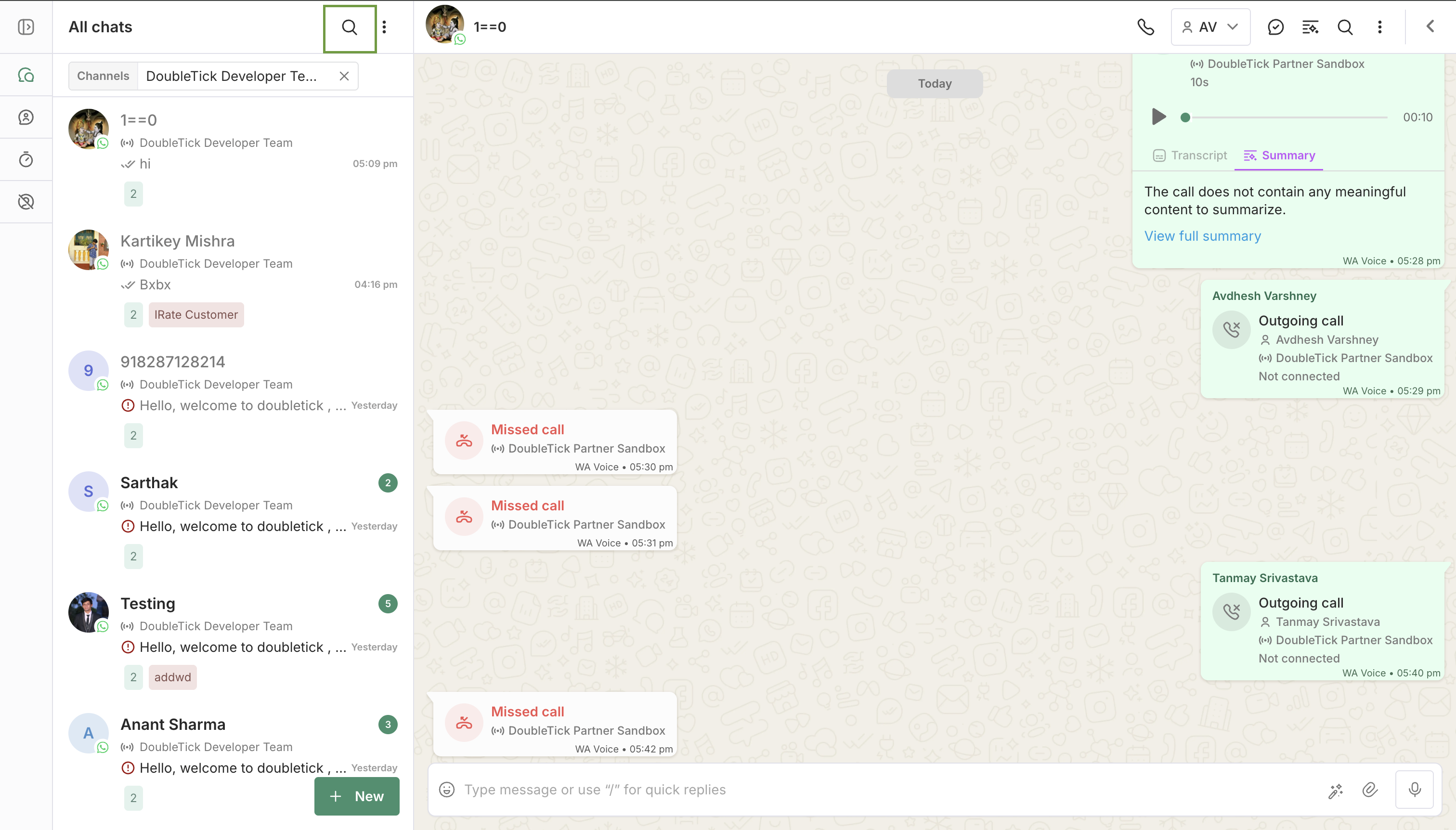Screen dimensions: 1456x830
Task: Switch to the Summary tab
Action: (1279, 156)
